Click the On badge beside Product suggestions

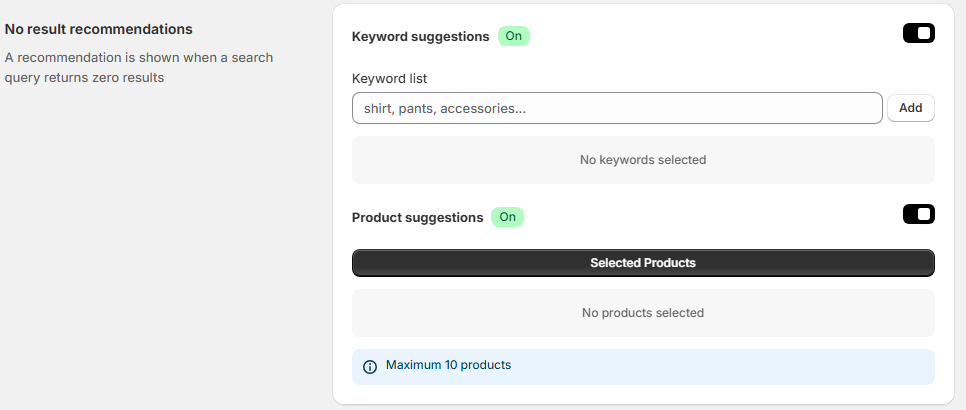point(508,217)
